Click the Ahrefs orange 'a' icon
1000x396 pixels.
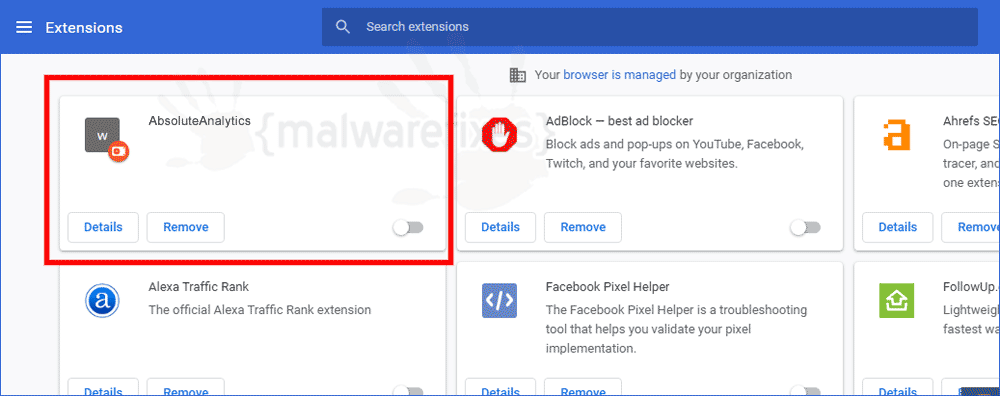tap(896, 136)
